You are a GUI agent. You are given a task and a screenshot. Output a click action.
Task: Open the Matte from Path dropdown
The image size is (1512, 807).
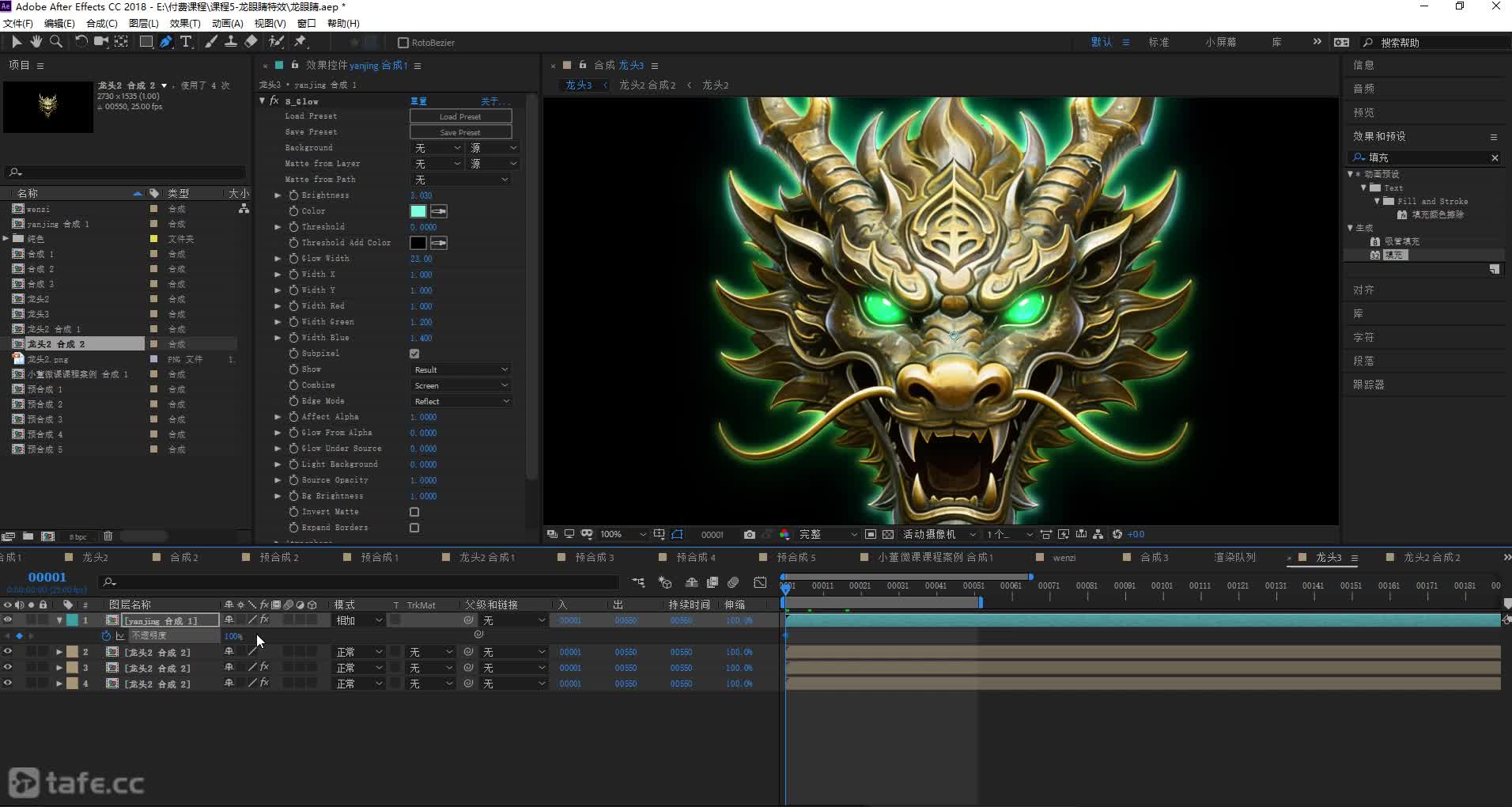point(461,180)
